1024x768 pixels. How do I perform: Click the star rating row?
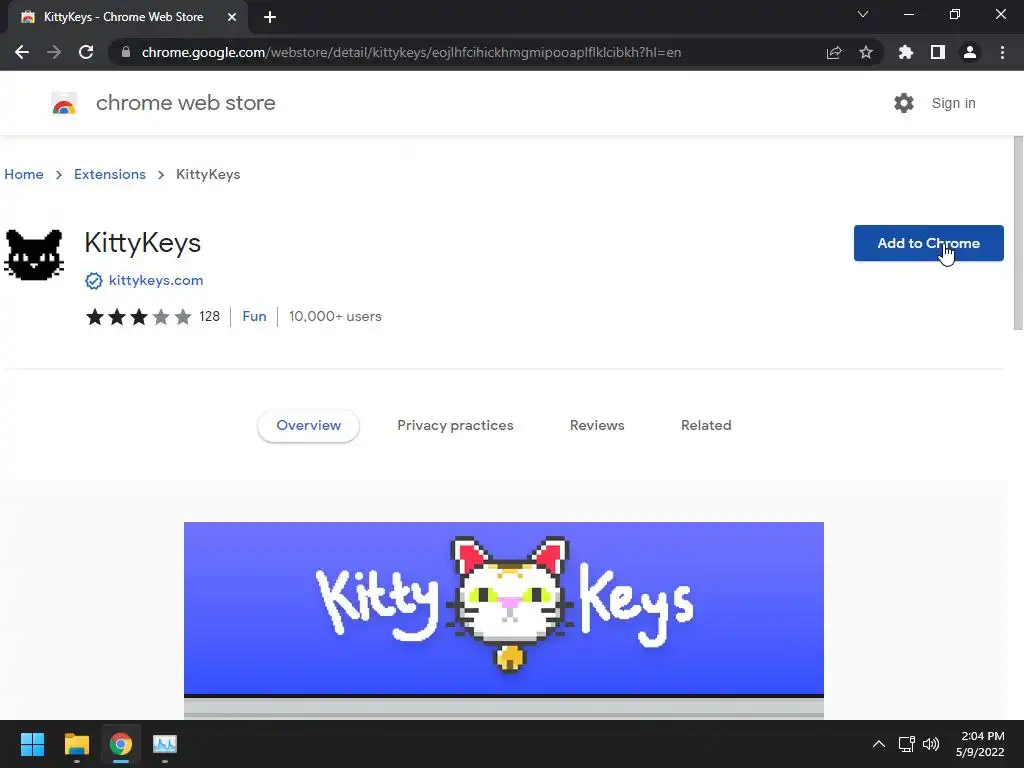(x=138, y=317)
